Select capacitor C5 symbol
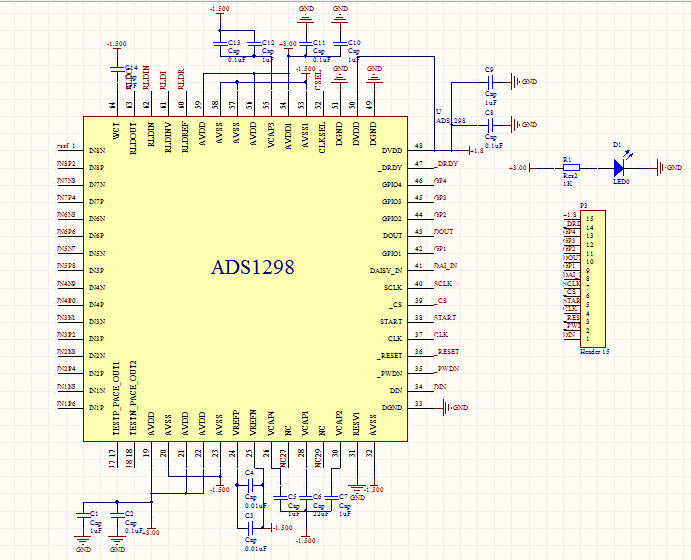This screenshot has height=560, width=691. 280,497
